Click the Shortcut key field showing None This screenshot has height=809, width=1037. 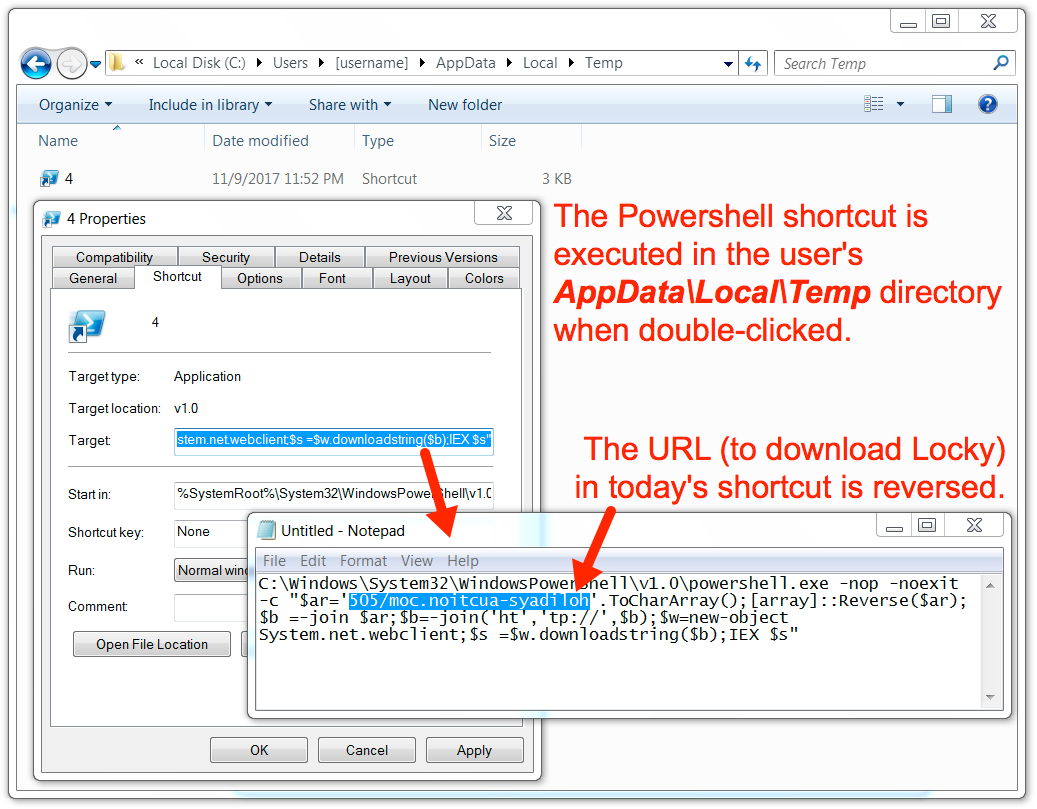pos(212,532)
